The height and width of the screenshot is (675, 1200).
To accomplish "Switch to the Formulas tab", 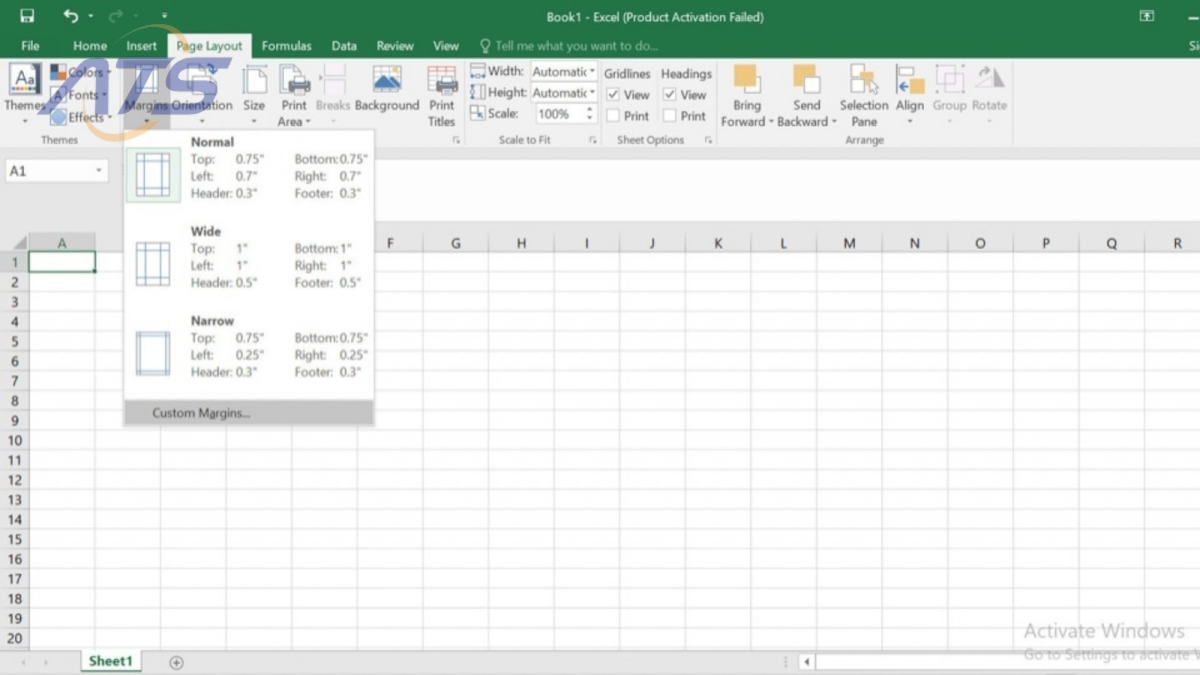I will pyautogui.click(x=287, y=46).
